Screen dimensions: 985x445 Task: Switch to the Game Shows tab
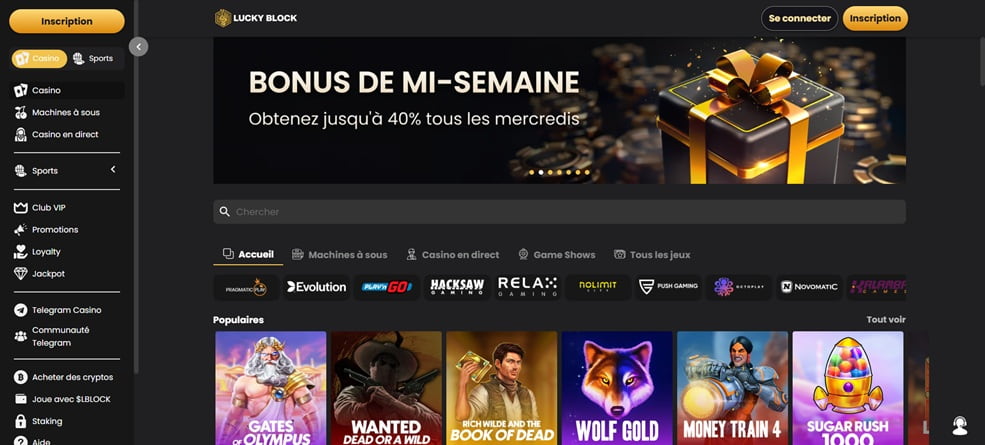point(557,255)
